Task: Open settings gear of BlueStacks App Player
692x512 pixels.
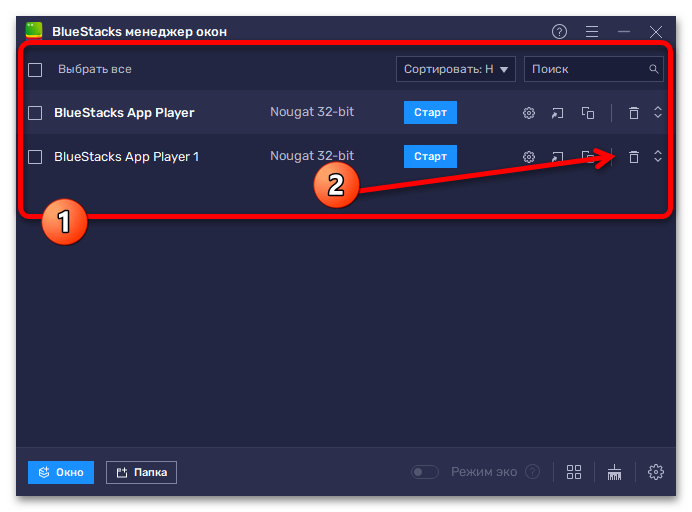Action: (x=529, y=113)
